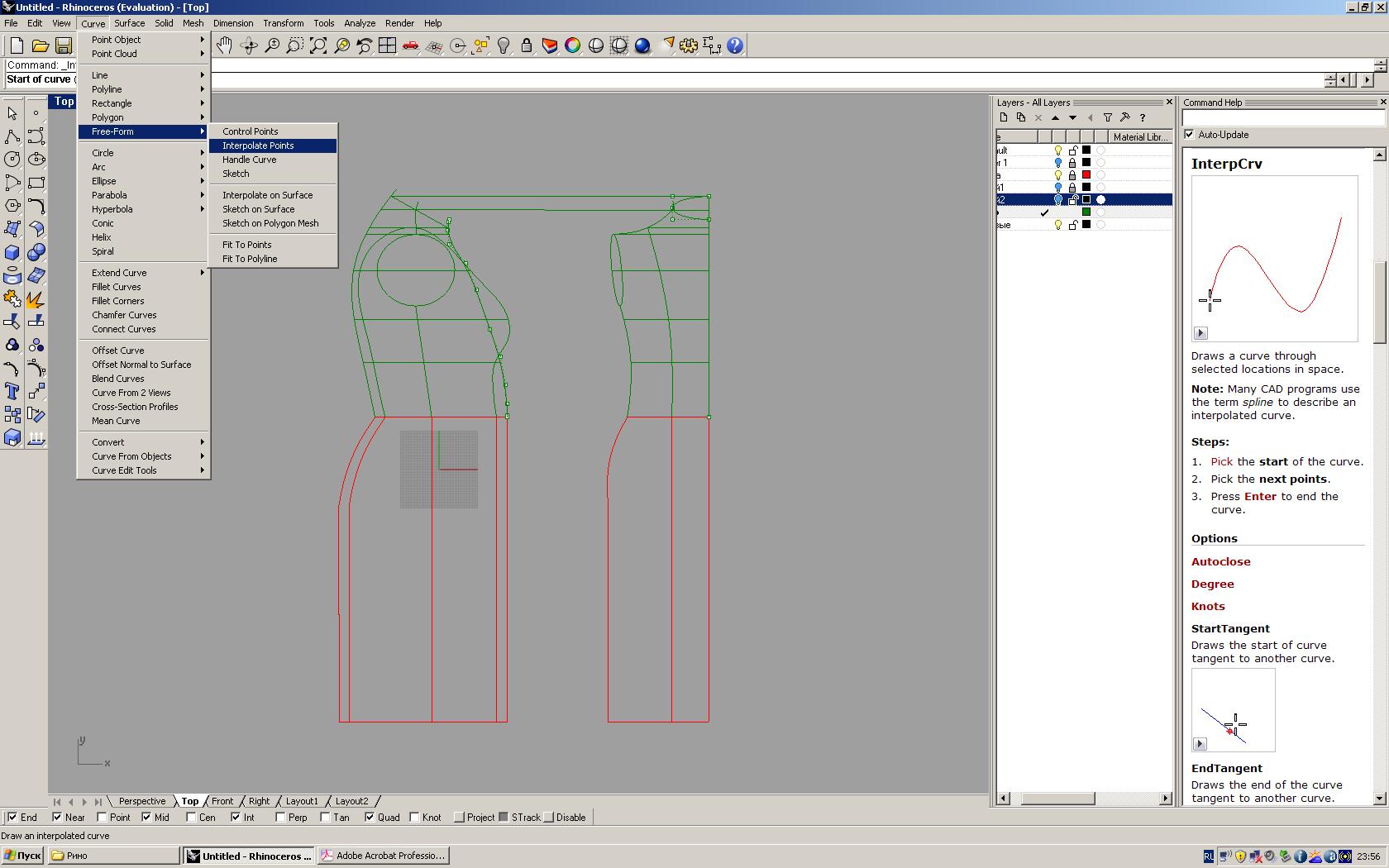Click the Box solid tool icon
The height and width of the screenshot is (868, 1389).
coord(12,253)
